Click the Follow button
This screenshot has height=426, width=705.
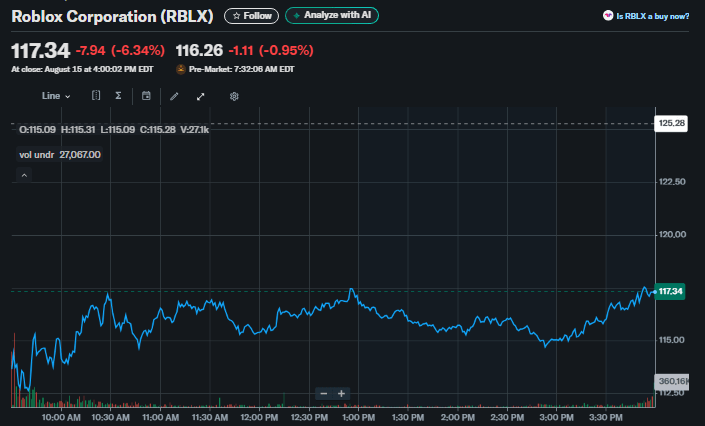point(251,16)
